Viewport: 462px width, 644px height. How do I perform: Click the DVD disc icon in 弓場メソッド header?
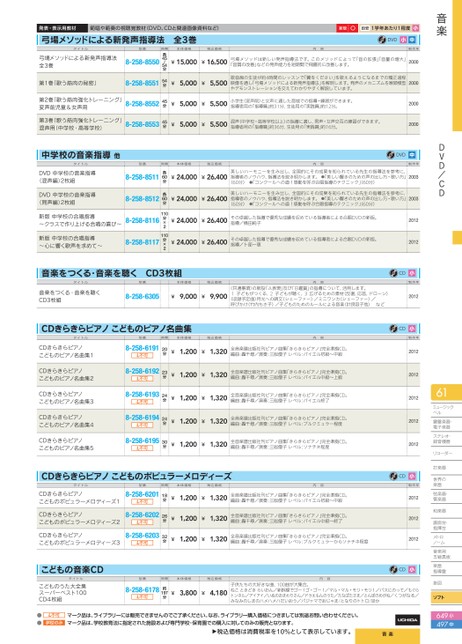382,40
